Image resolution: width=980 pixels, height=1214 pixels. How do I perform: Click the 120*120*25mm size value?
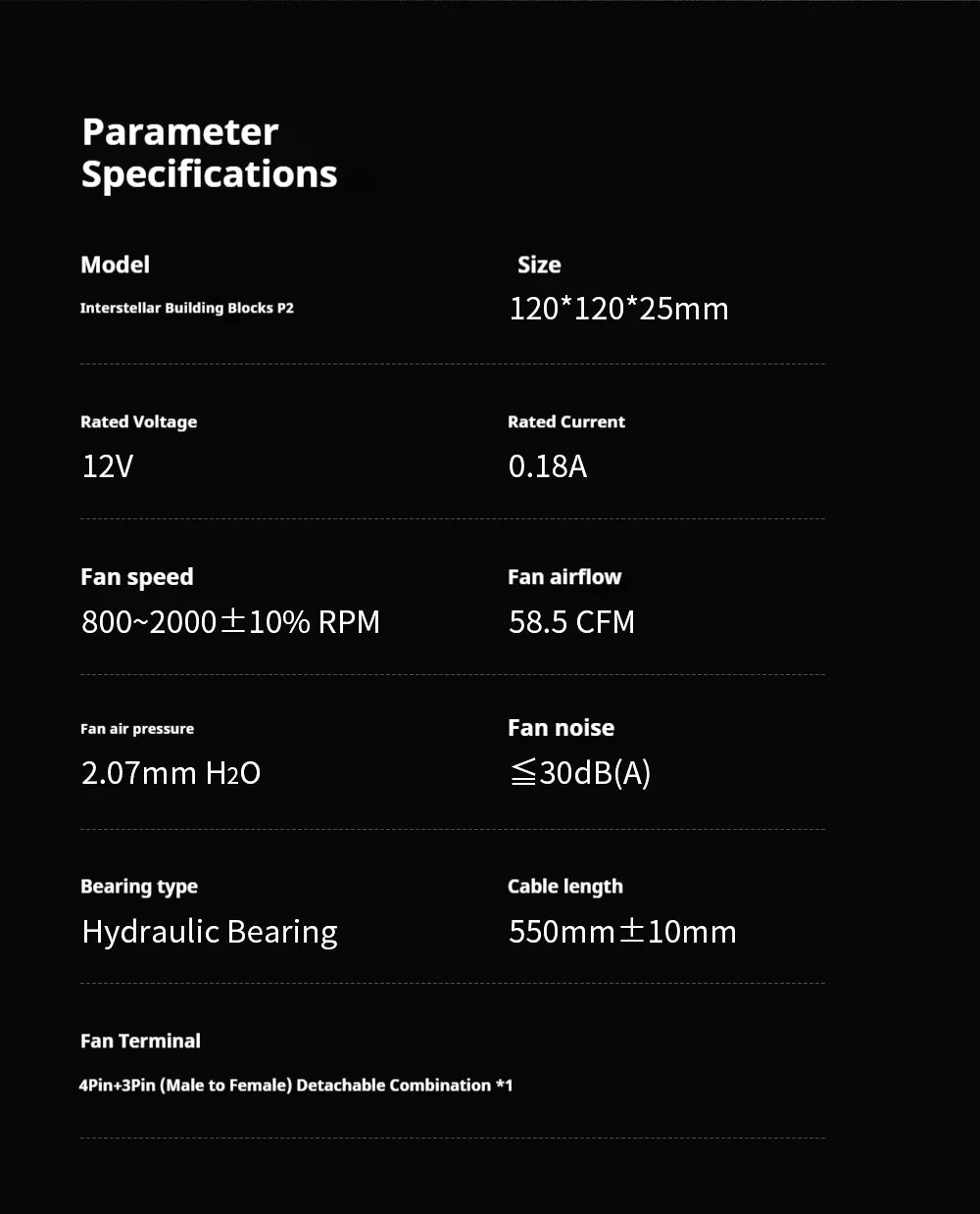click(x=618, y=309)
